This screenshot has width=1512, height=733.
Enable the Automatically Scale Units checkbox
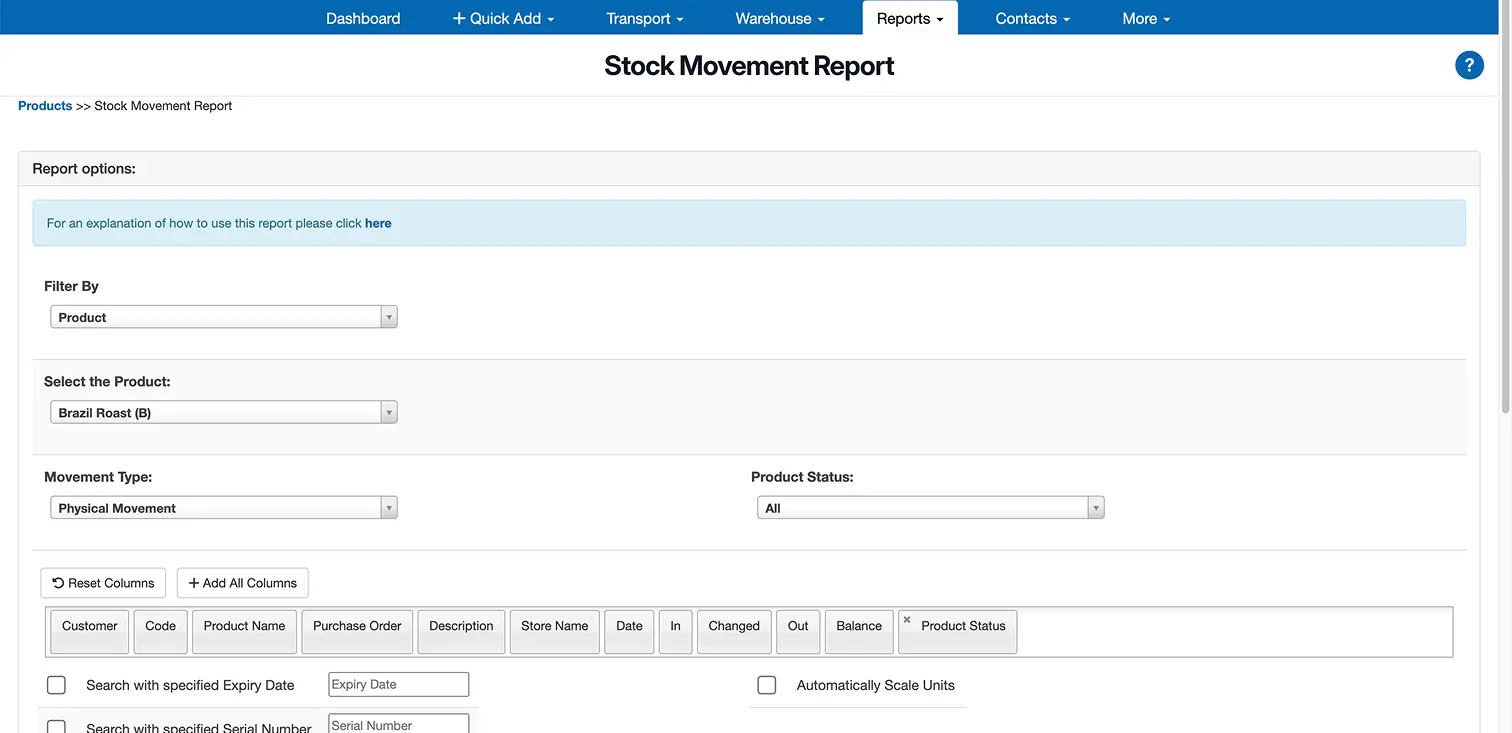tap(767, 685)
